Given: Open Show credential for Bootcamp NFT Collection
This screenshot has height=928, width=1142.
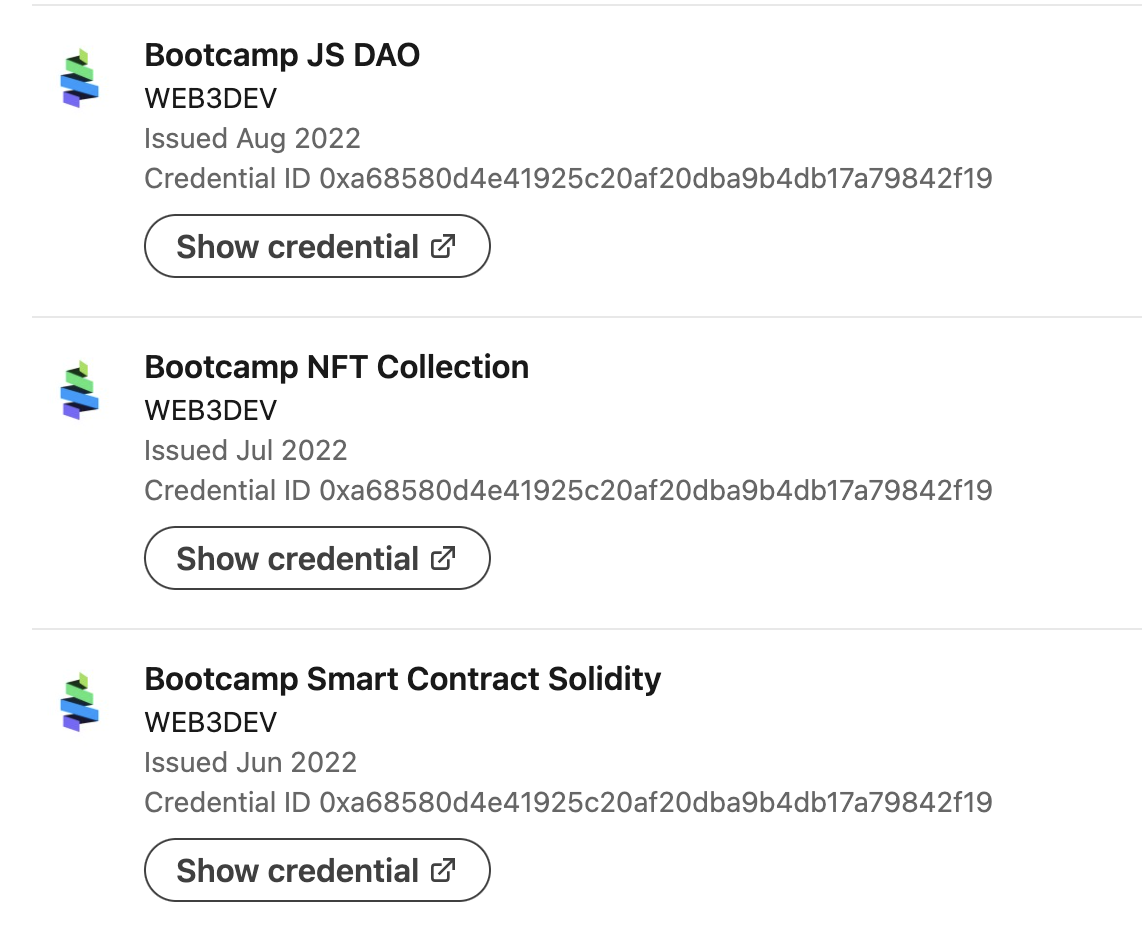Looking at the screenshot, I should [316, 558].
